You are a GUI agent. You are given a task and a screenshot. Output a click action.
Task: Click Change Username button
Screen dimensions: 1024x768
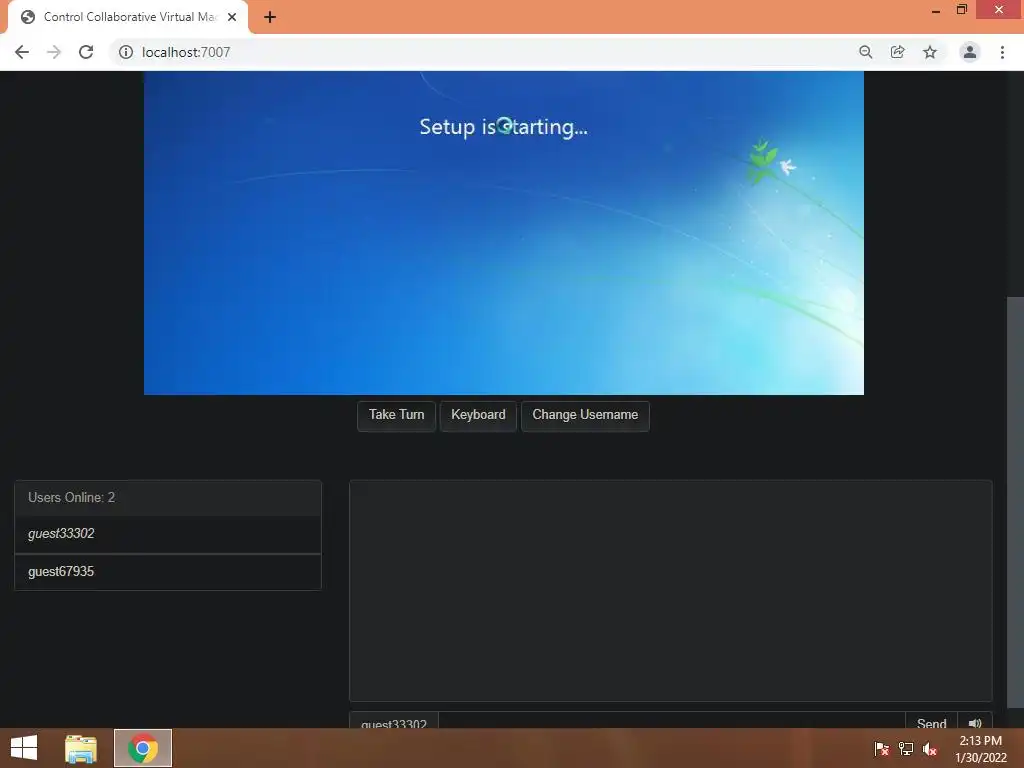tap(585, 415)
